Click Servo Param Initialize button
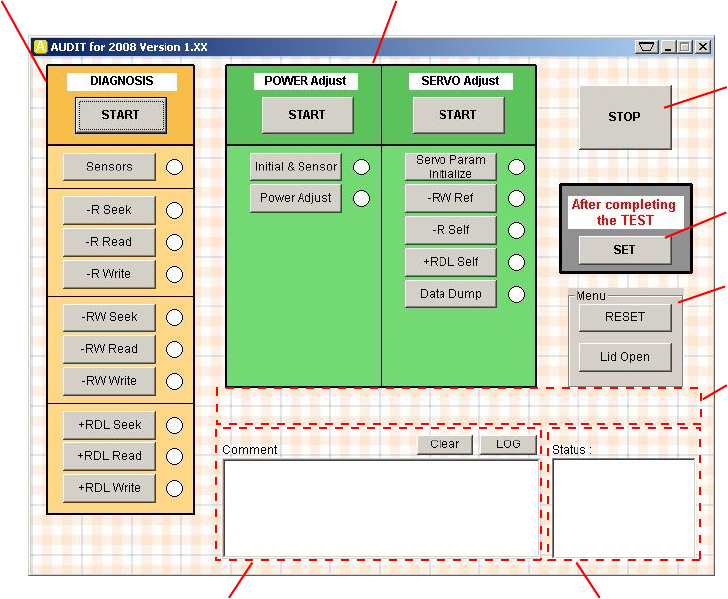This screenshot has height=599, width=728. click(x=450, y=167)
